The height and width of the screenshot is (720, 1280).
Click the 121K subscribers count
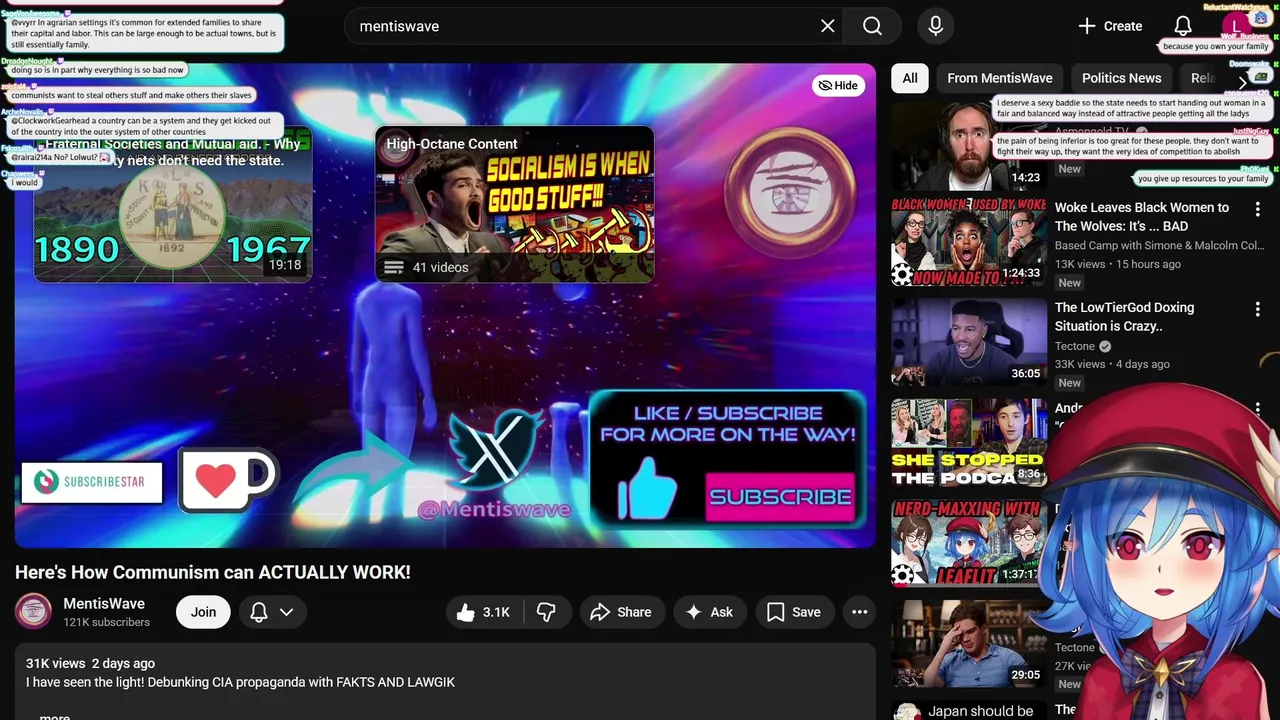pyautogui.click(x=106, y=622)
